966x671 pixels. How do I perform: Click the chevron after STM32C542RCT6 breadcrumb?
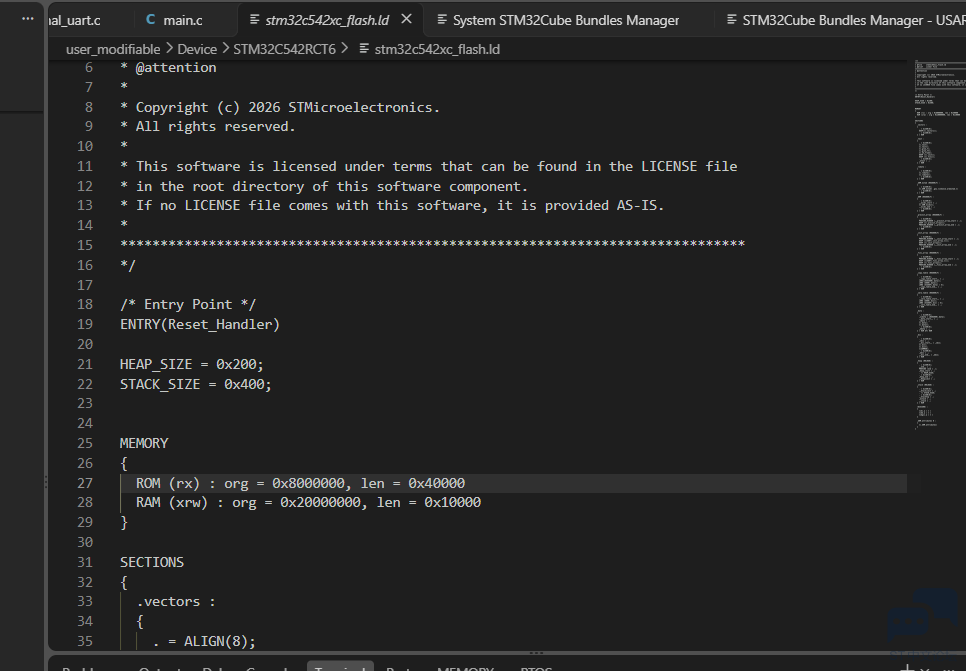(344, 48)
